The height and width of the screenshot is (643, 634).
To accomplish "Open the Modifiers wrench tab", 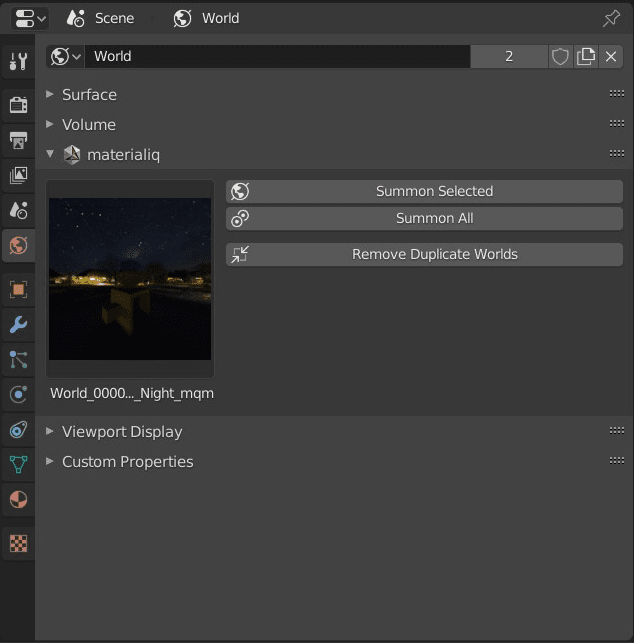I will click(18, 324).
